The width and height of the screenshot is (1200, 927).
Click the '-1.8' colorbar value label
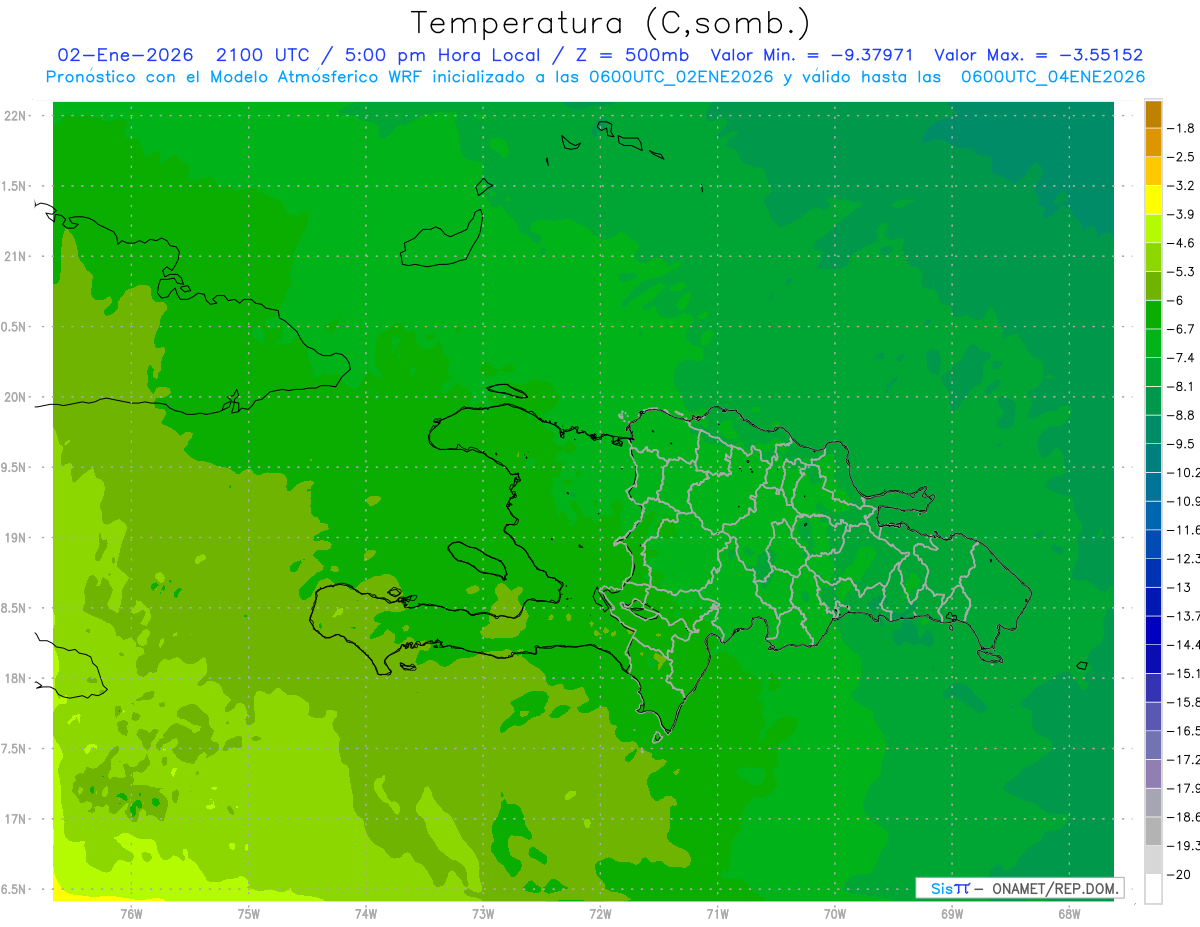point(1182,128)
